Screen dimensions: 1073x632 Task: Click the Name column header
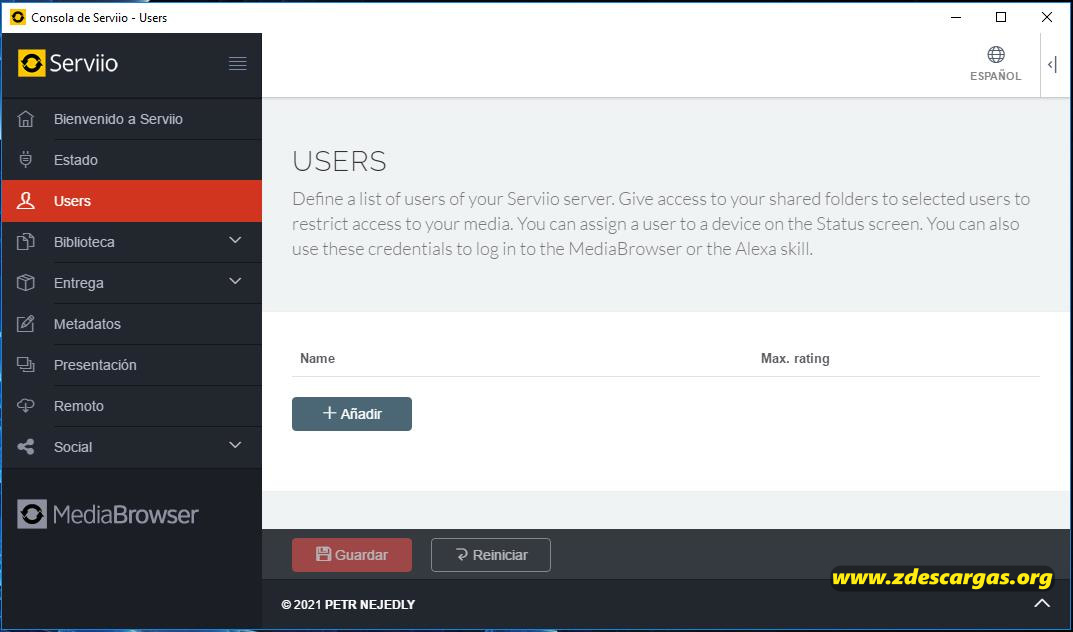(x=318, y=358)
